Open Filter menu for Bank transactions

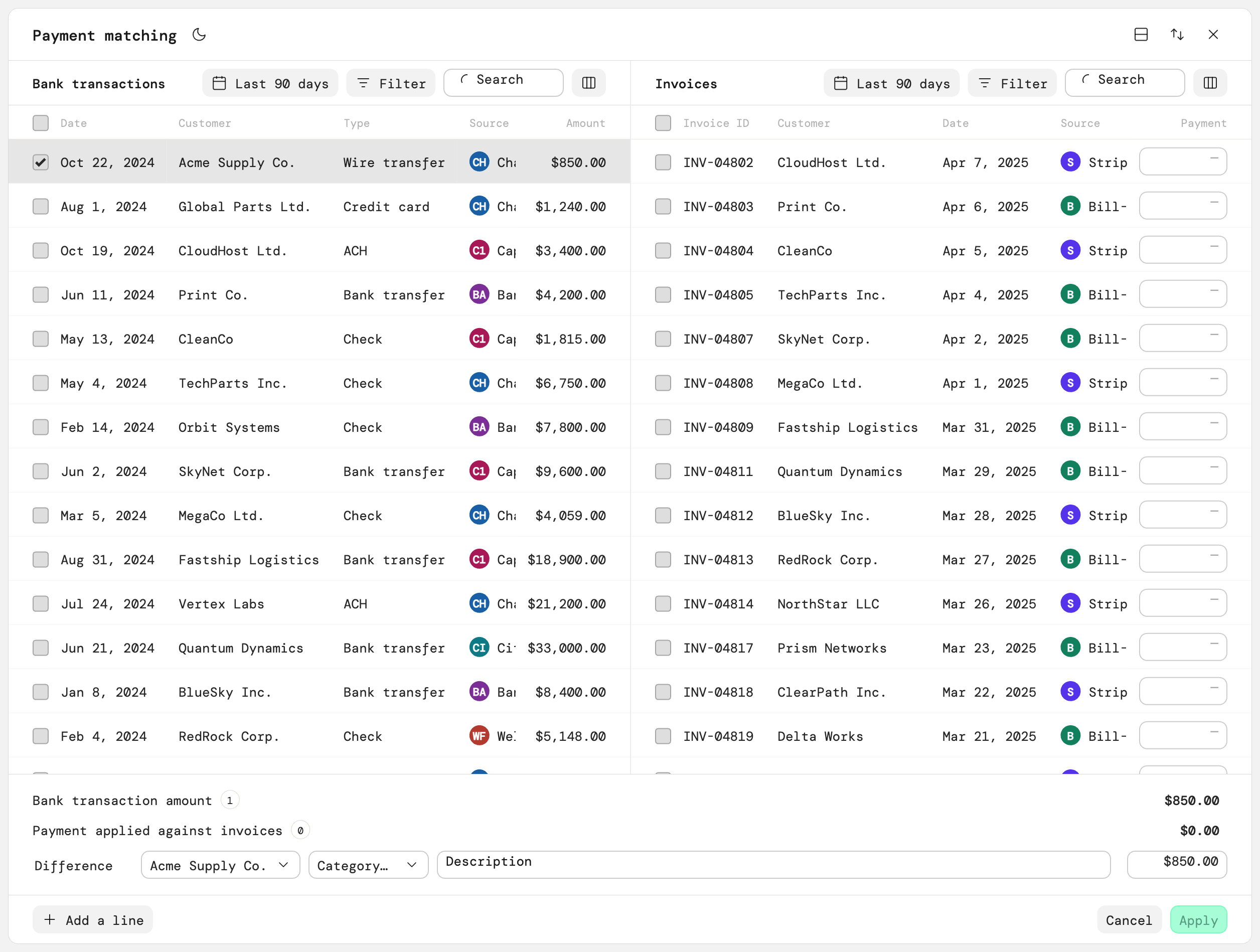[x=391, y=83]
